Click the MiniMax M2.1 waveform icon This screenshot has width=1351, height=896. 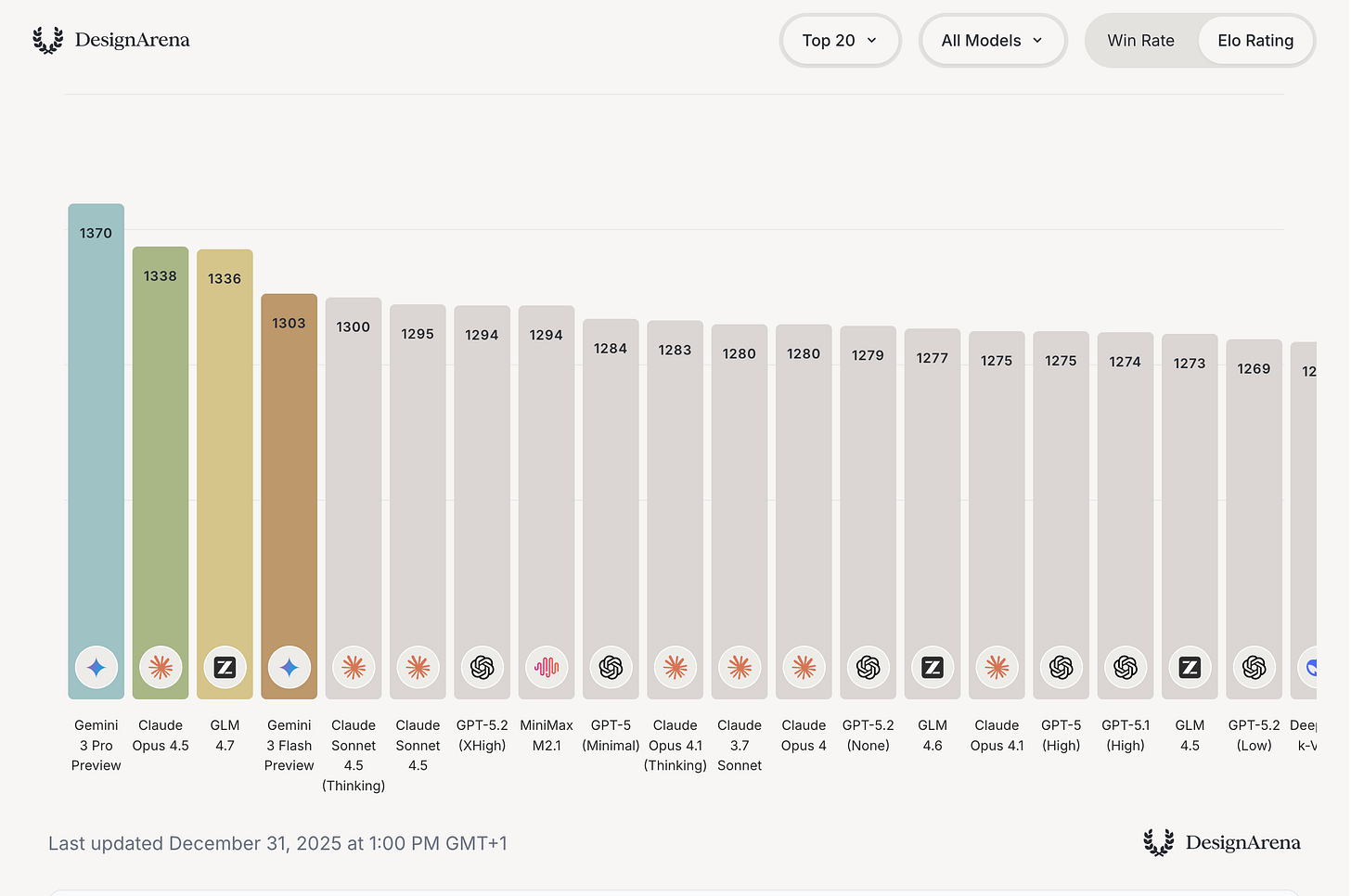547,667
